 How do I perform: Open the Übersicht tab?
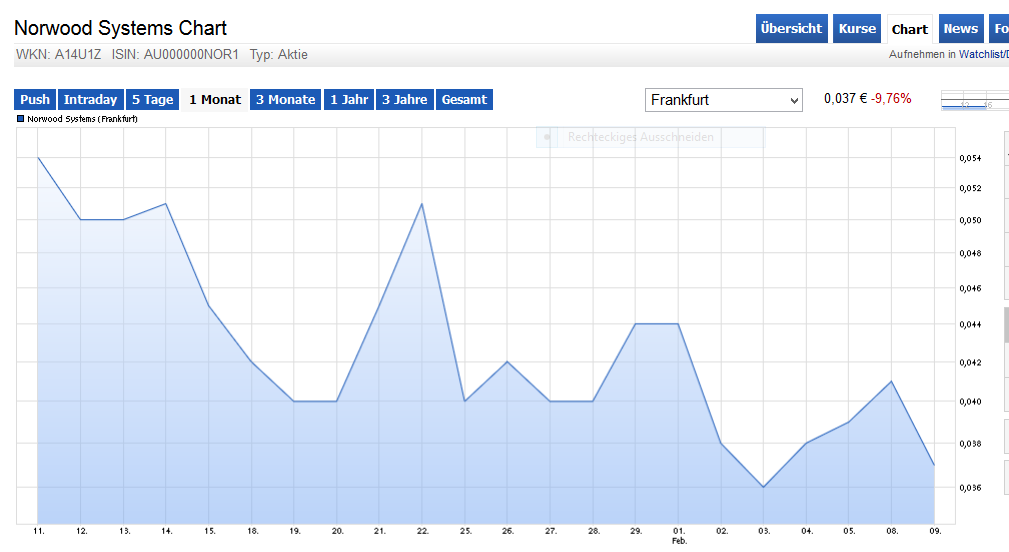pyautogui.click(x=791, y=29)
